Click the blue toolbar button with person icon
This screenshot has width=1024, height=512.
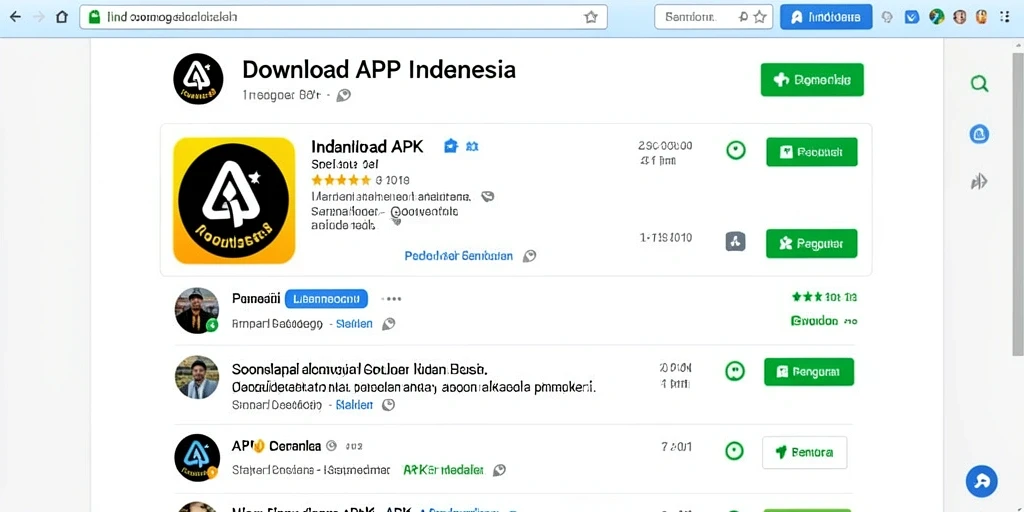(x=826, y=17)
